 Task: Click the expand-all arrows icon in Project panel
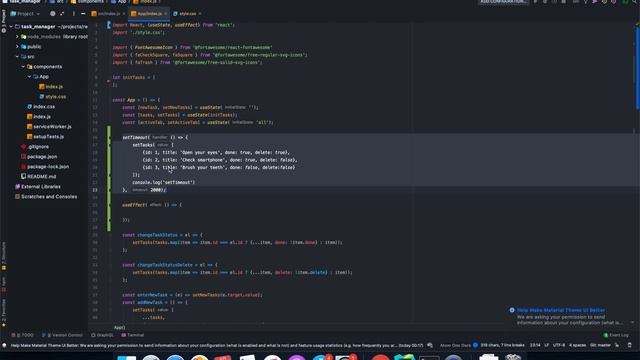click(62, 13)
